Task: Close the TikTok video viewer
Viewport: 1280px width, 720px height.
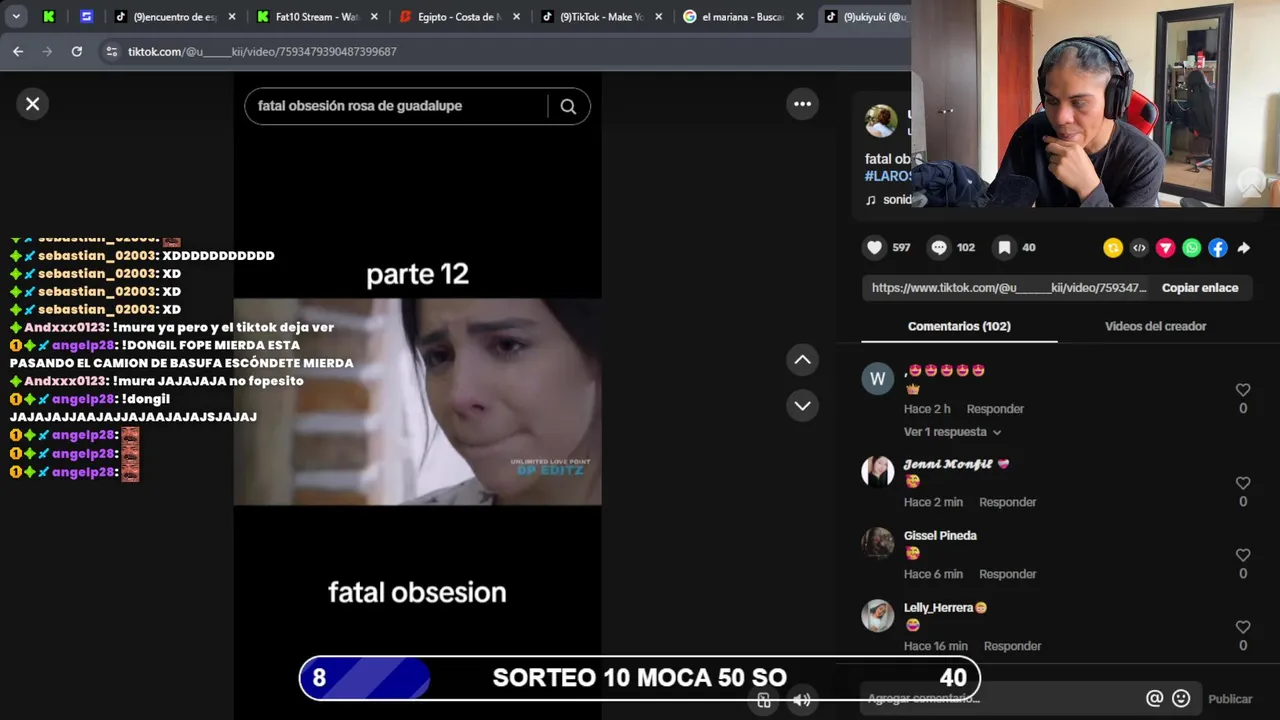Action: point(33,104)
